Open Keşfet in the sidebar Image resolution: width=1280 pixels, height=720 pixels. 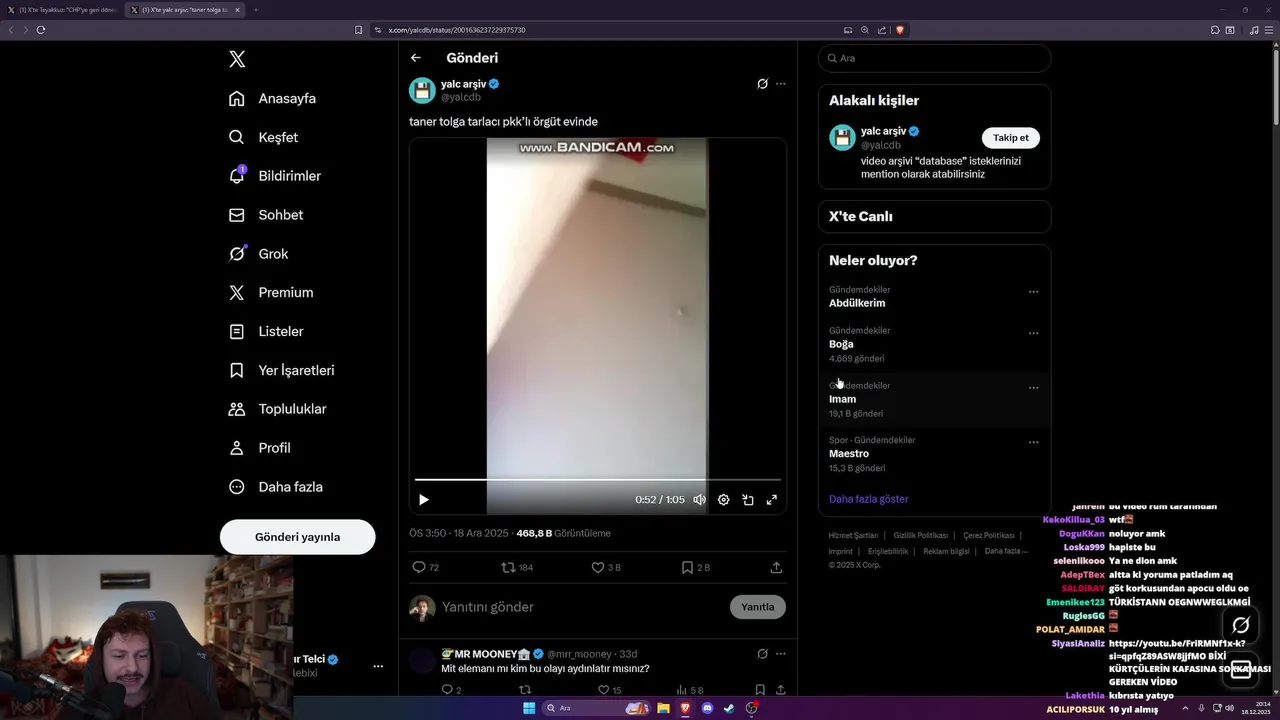pyautogui.click(x=263, y=137)
